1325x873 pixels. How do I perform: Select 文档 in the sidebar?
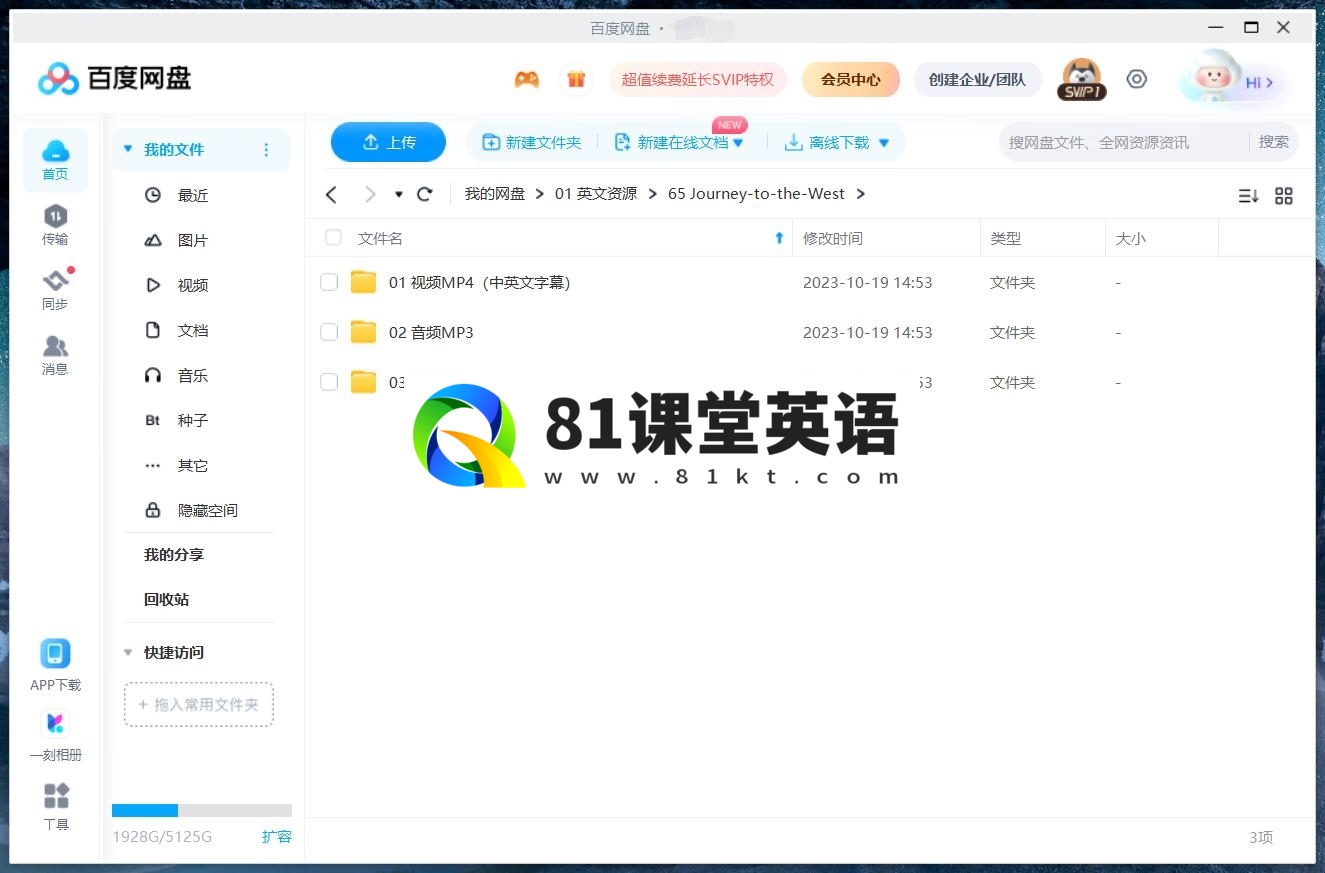pos(193,330)
